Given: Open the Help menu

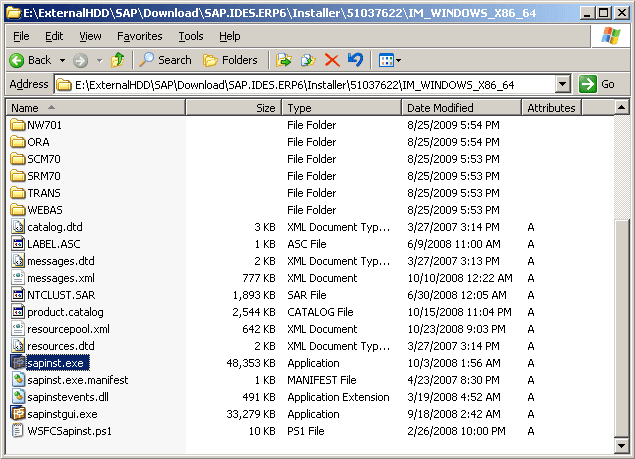Looking at the screenshot, I should 230,36.
